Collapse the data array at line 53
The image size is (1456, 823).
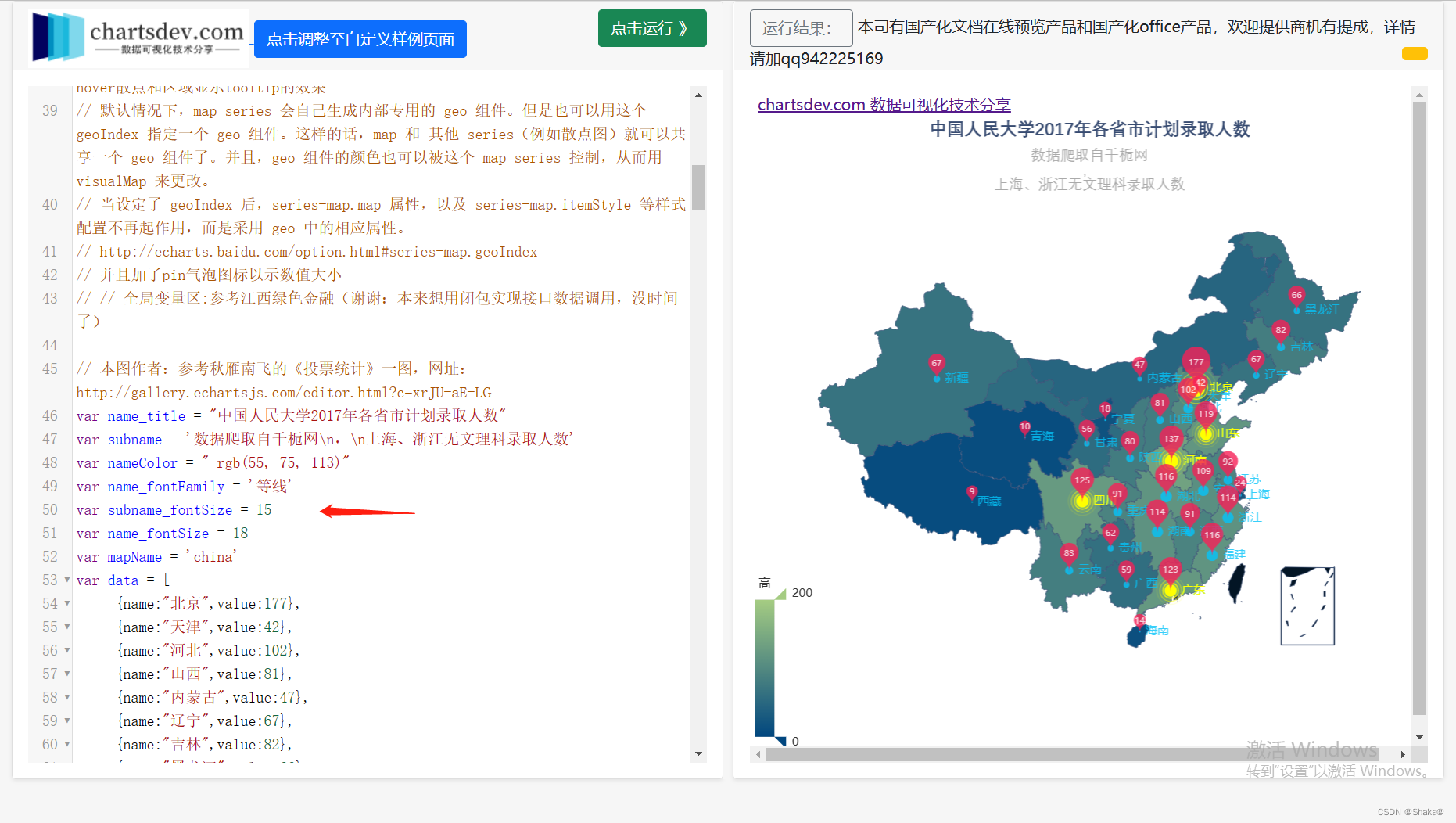pos(66,580)
